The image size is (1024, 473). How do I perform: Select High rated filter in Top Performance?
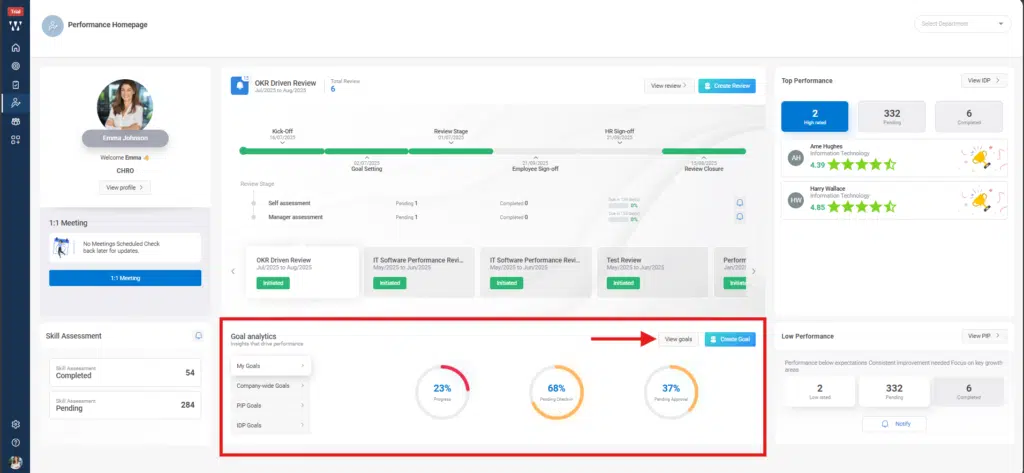pos(815,117)
